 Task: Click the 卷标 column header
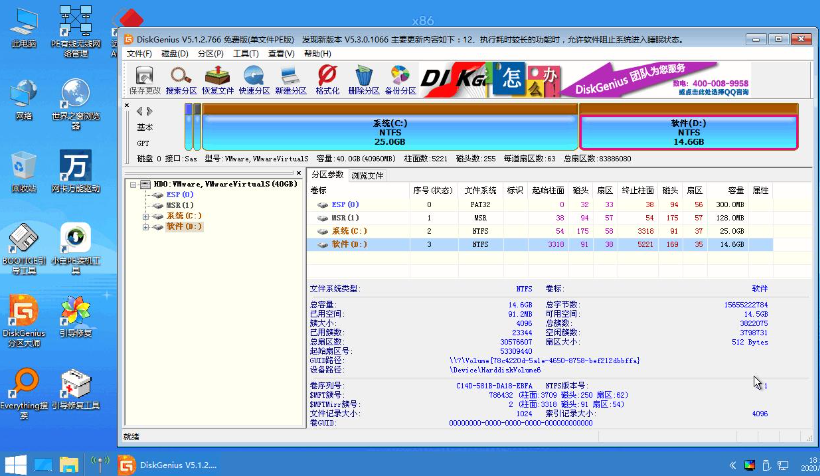(x=359, y=190)
